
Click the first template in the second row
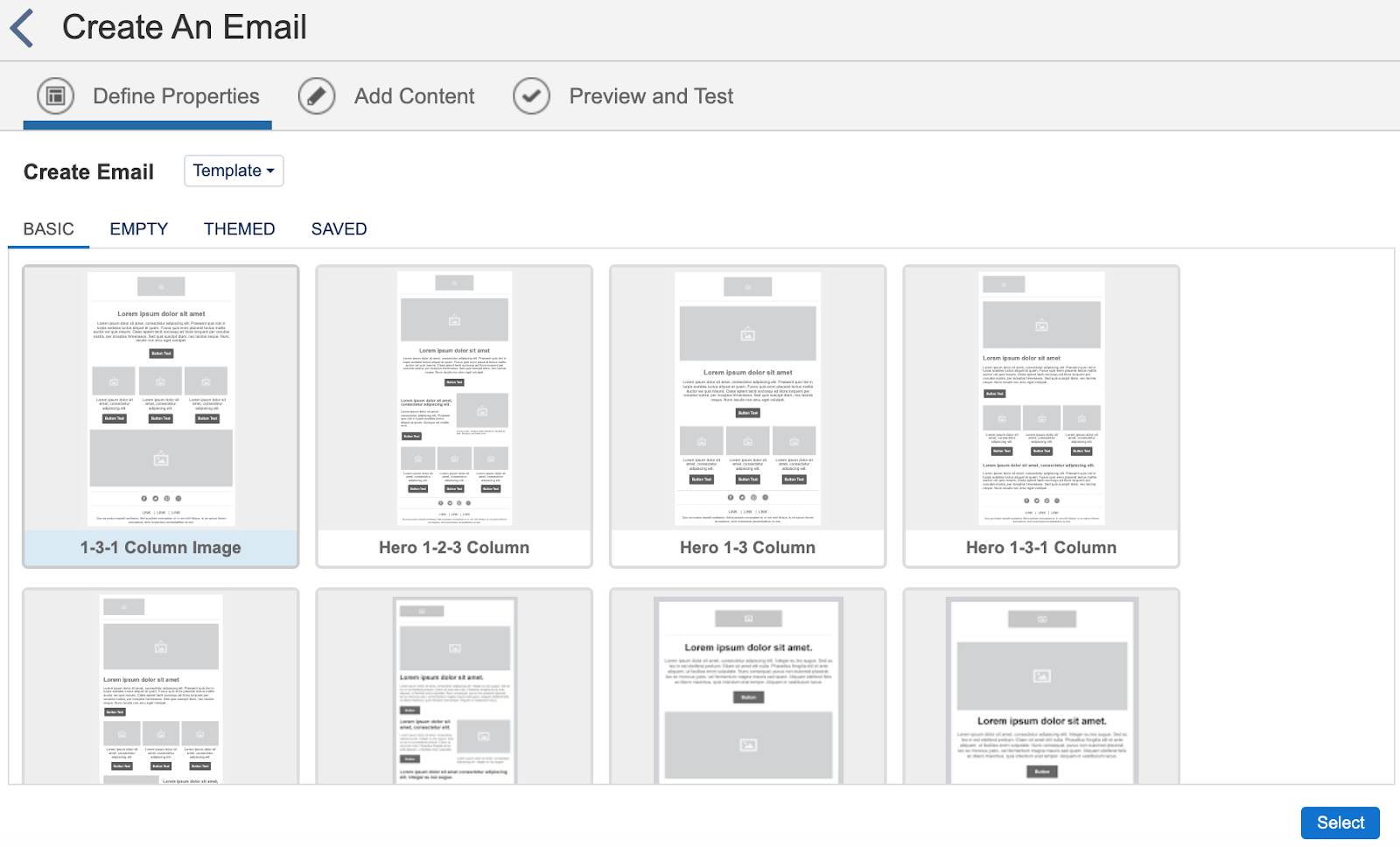coord(158,691)
